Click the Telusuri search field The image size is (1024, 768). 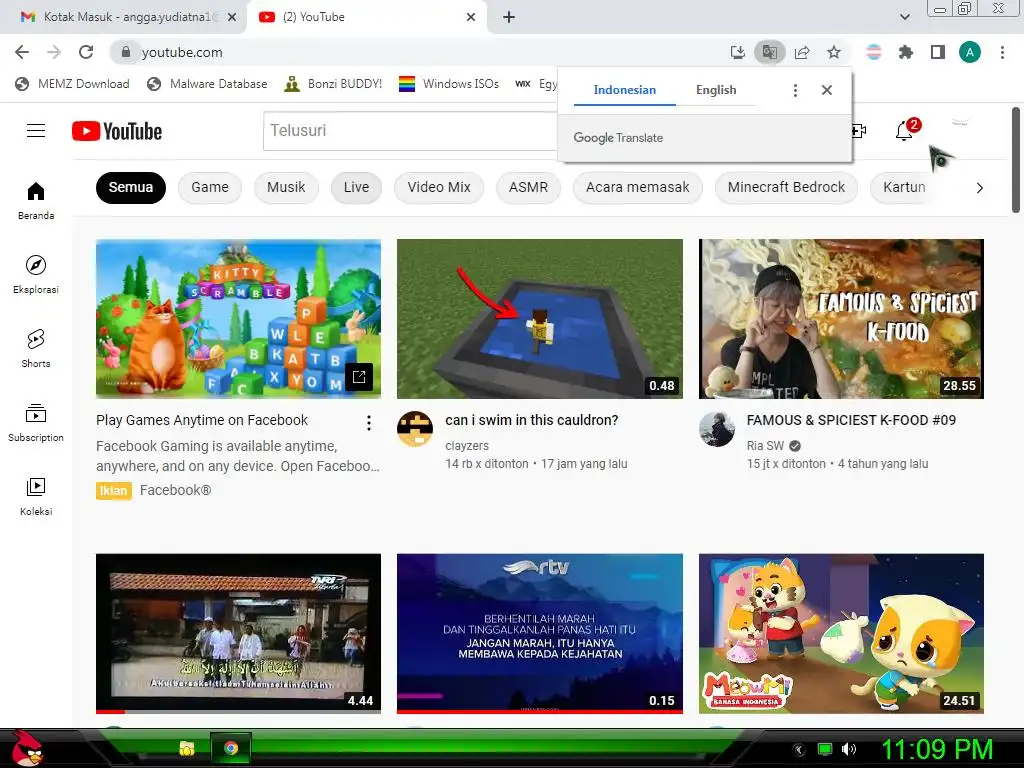pos(410,131)
